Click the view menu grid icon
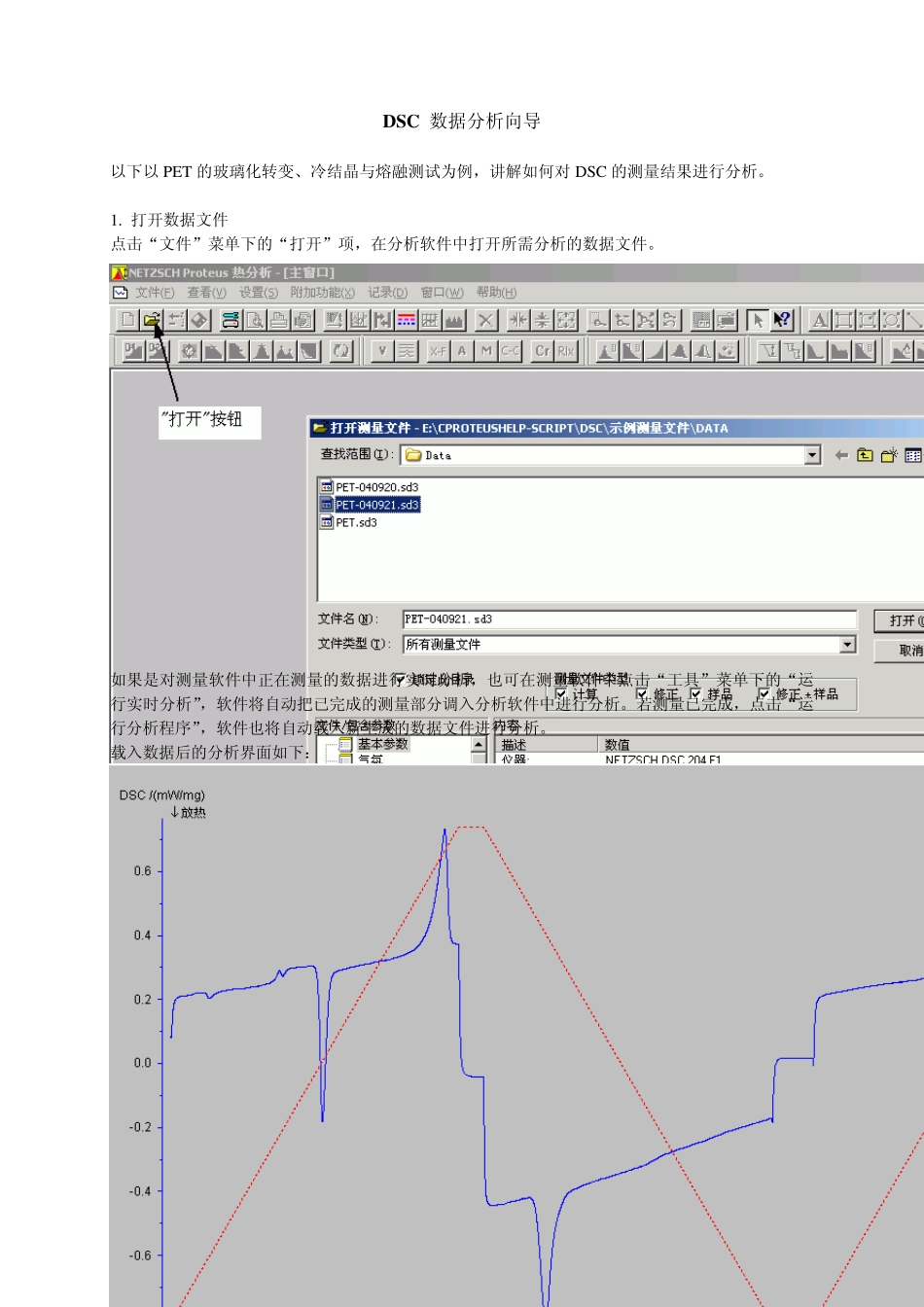Screen dimensions: 924x1307 tap(912, 455)
